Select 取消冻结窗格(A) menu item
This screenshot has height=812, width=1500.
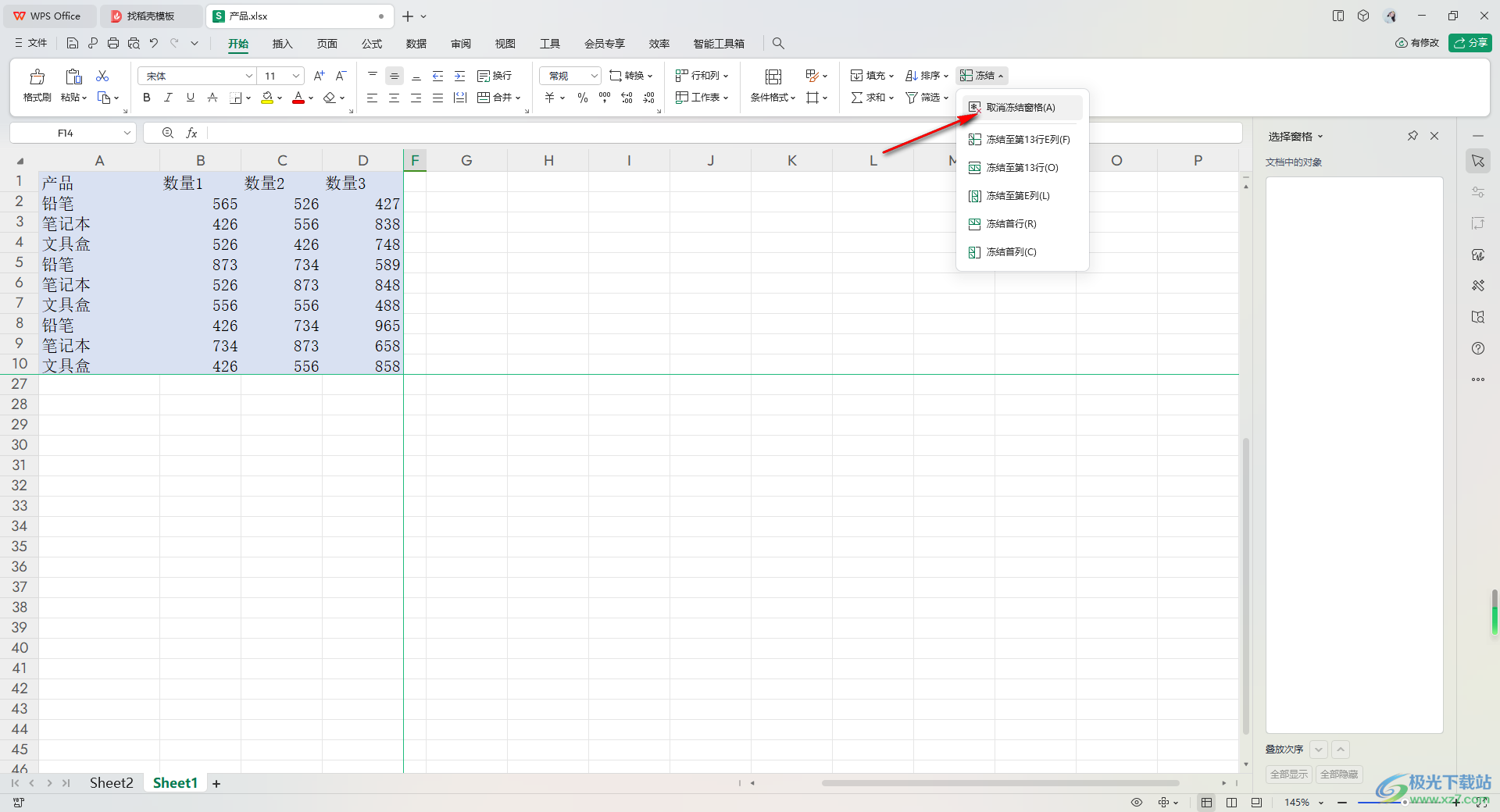tap(1022, 108)
